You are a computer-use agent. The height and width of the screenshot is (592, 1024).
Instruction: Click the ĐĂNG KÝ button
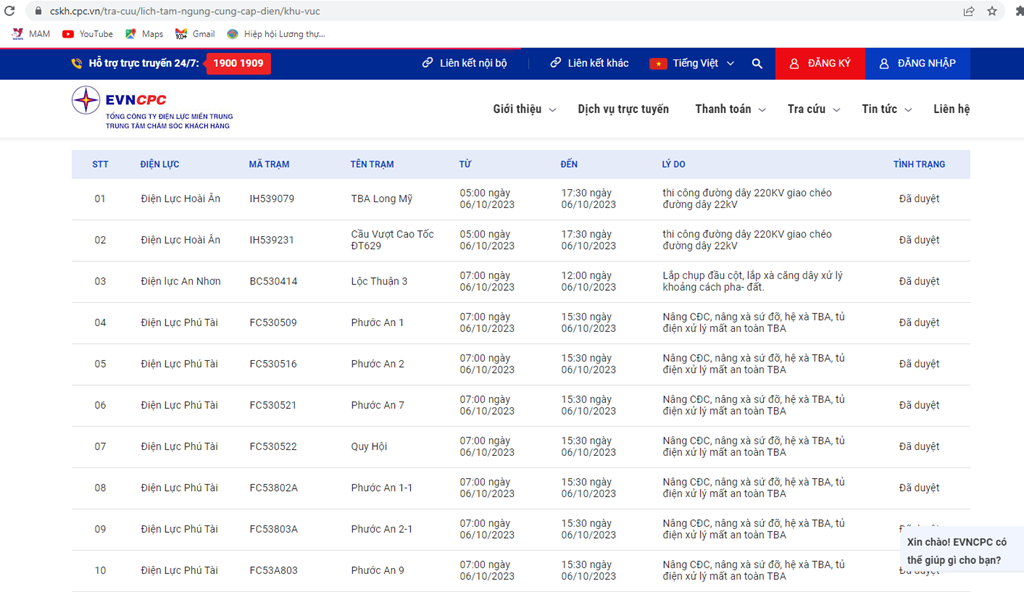820,63
